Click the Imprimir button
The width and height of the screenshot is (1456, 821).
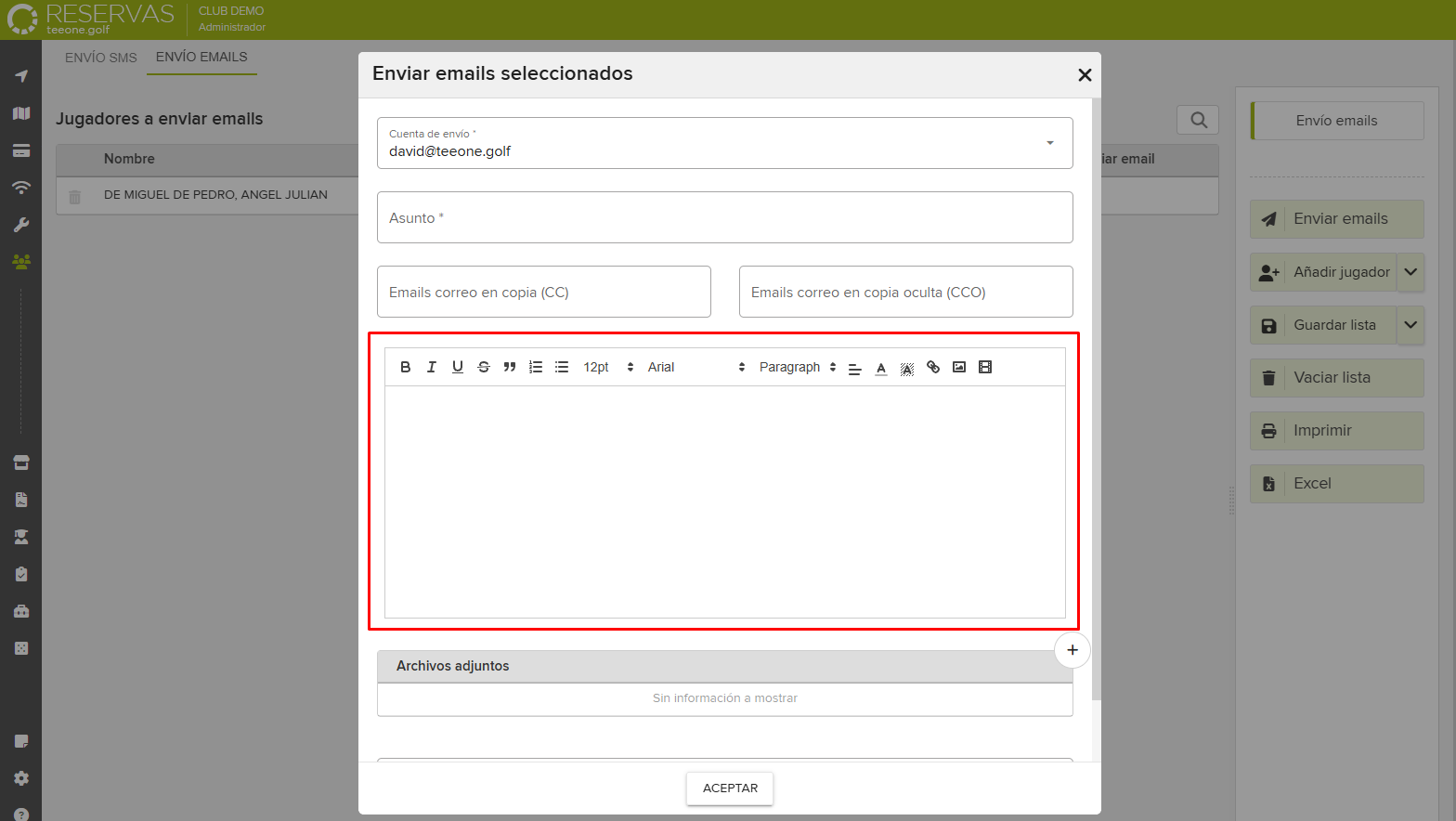tap(1337, 431)
